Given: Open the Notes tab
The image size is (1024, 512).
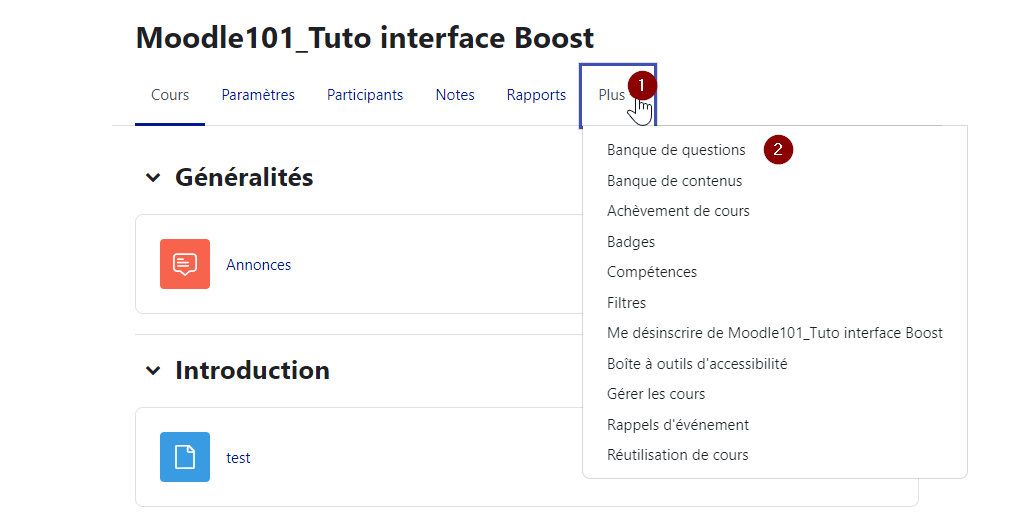Looking at the screenshot, I should coord(455,95).
